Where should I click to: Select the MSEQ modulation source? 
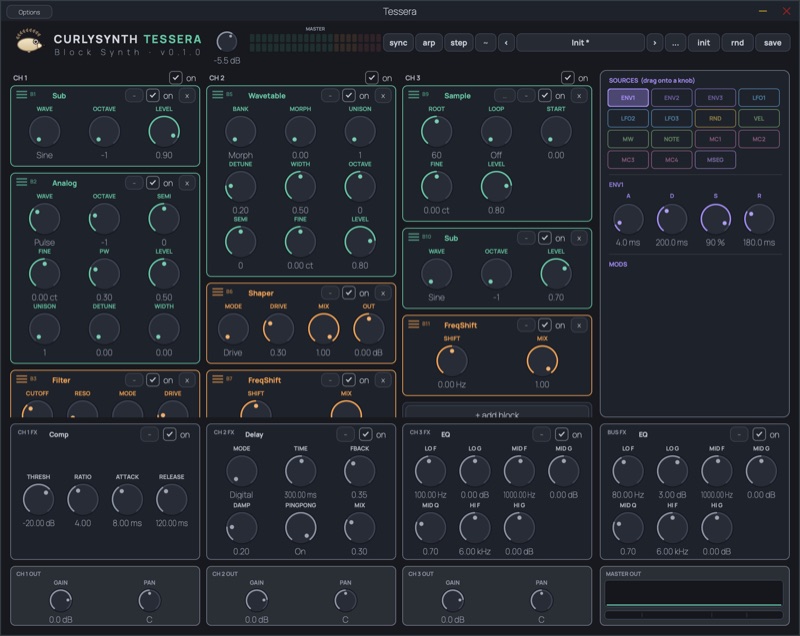click(x=715, y=160)
